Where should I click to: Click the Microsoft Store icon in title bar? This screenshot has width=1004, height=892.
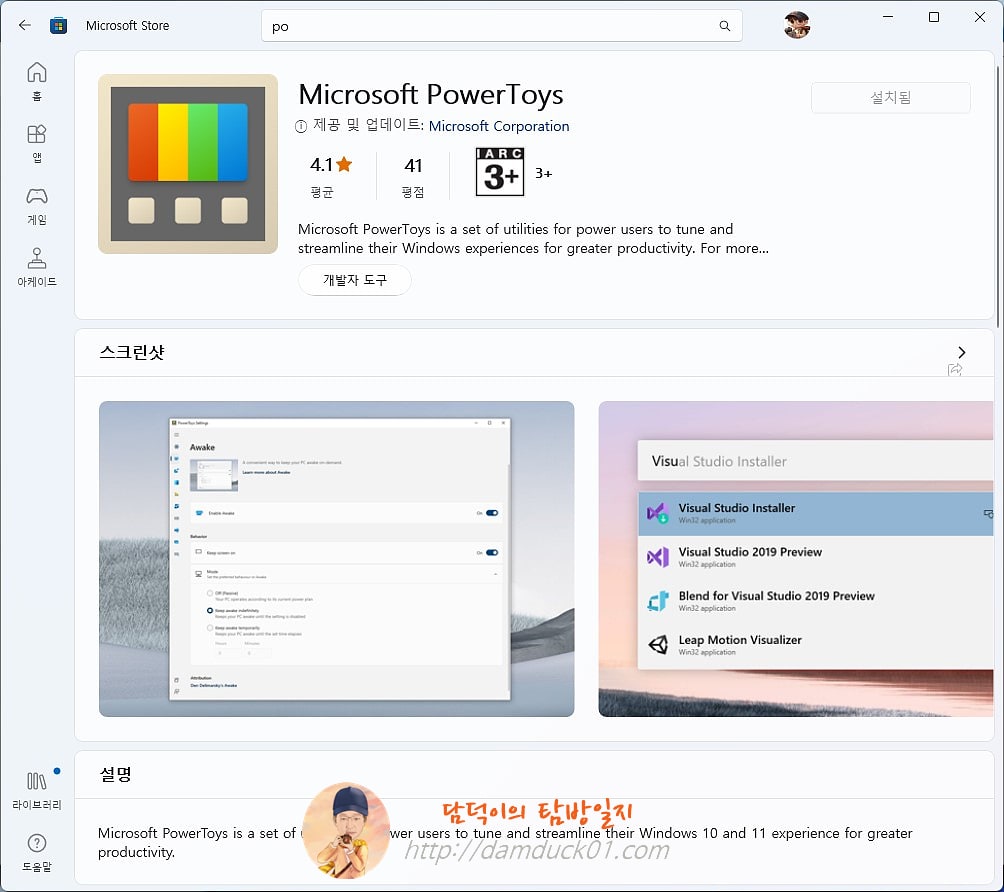[59, 25]
